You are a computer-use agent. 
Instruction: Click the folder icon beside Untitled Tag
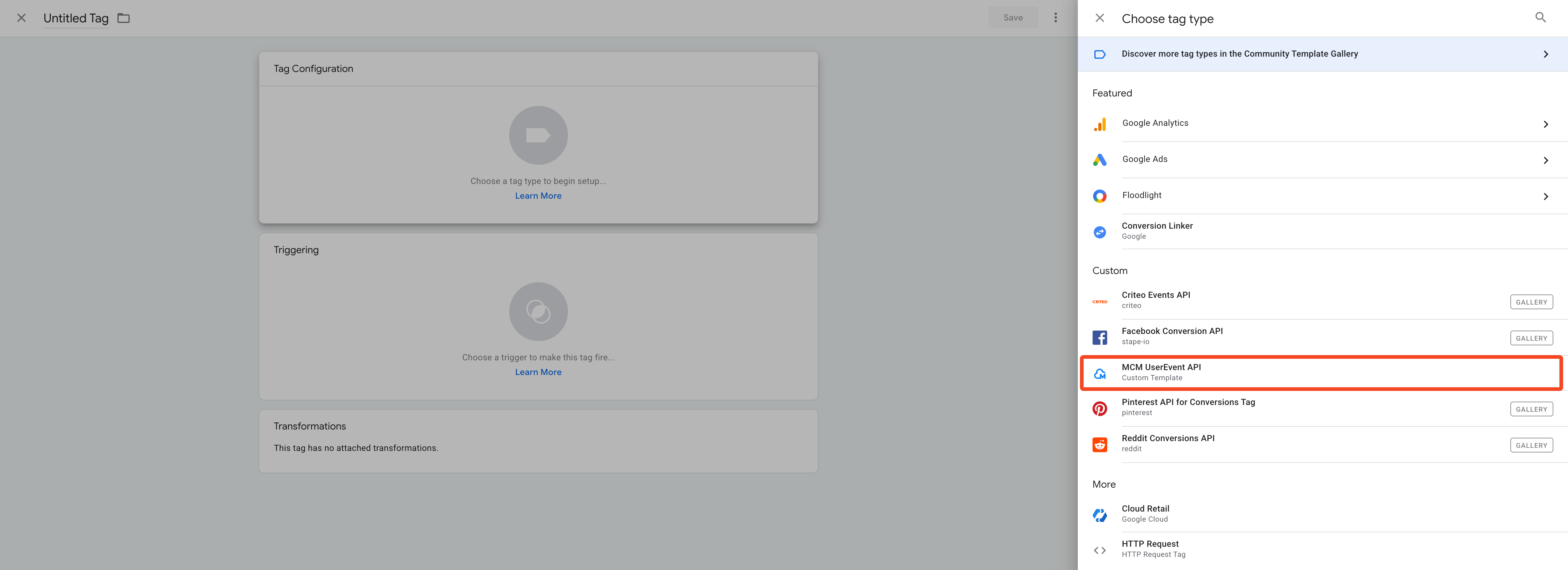click(x=123, y=18)
